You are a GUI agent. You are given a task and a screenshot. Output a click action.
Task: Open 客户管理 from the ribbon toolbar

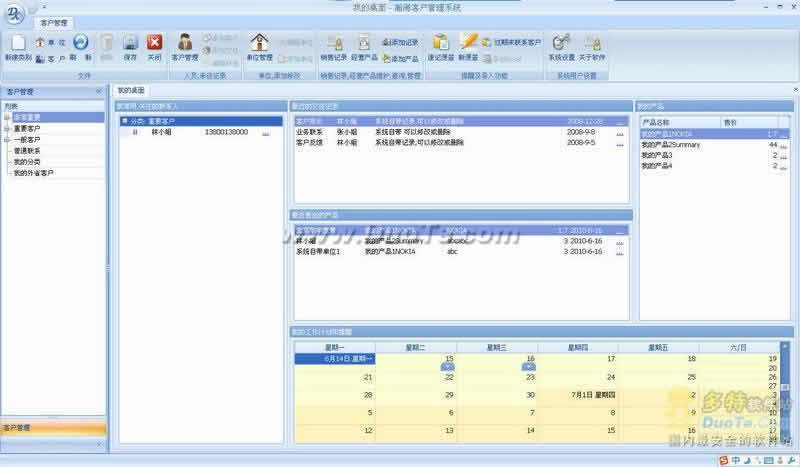(185, 47)
